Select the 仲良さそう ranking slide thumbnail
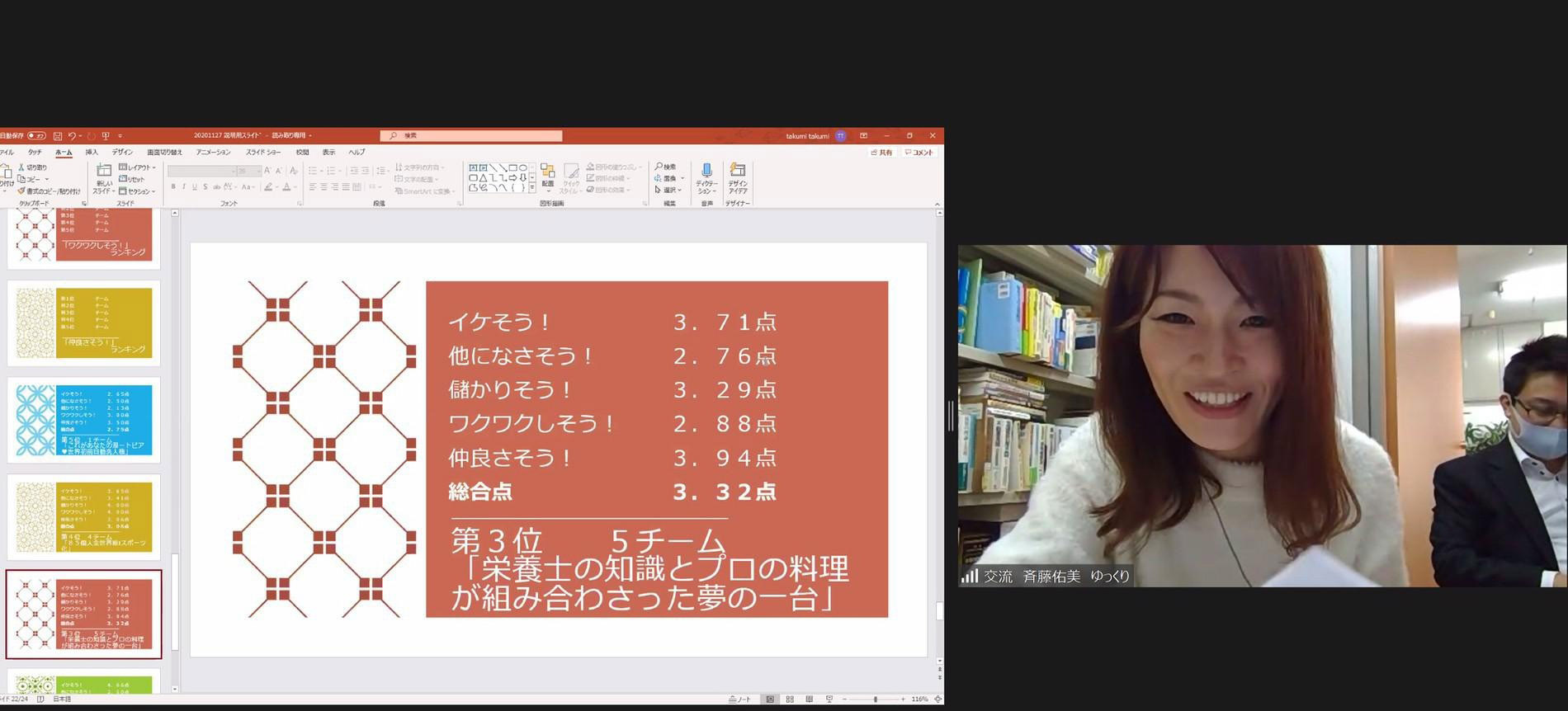 coord(84,323)
